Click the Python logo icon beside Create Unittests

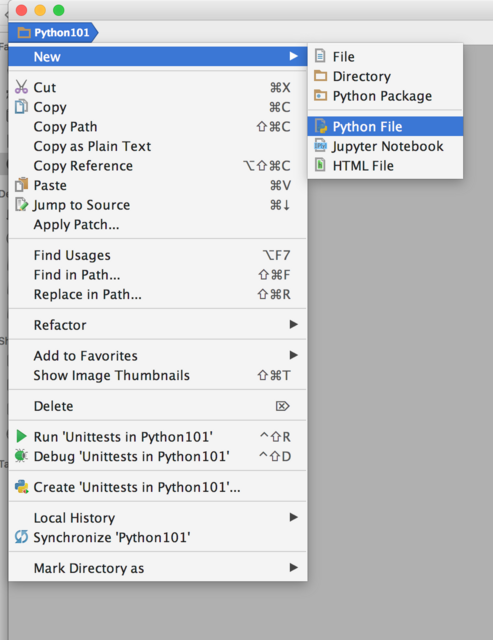point(21,487)
